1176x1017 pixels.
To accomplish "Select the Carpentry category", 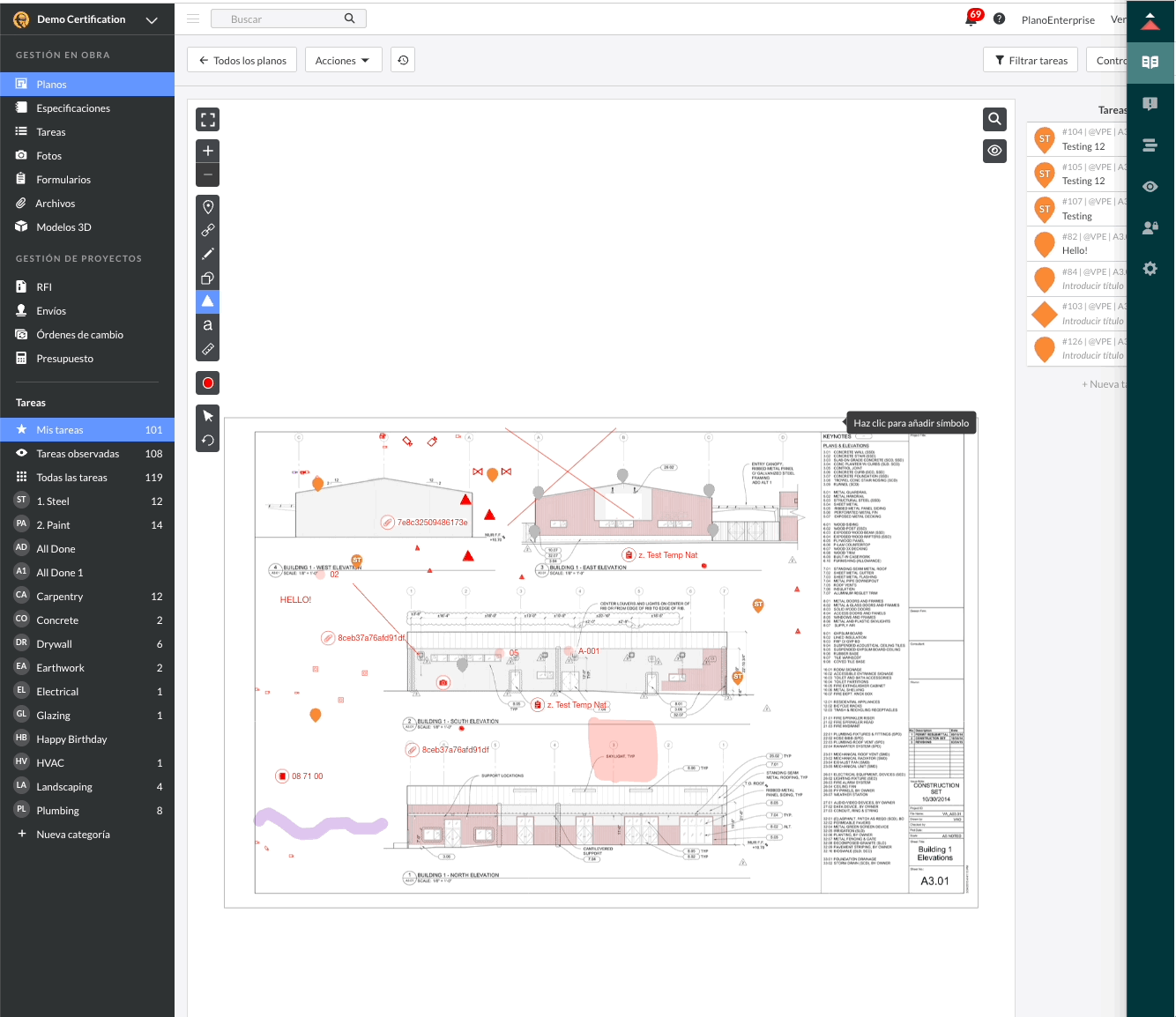I will (x=87, y=597).
